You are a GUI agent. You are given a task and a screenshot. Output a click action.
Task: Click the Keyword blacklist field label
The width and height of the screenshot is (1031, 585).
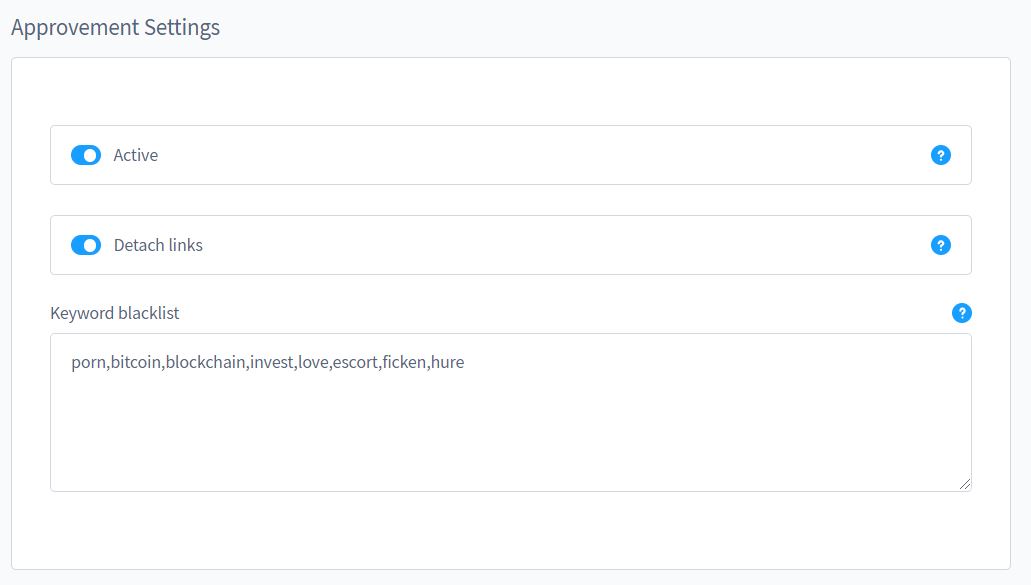(115, 313)
